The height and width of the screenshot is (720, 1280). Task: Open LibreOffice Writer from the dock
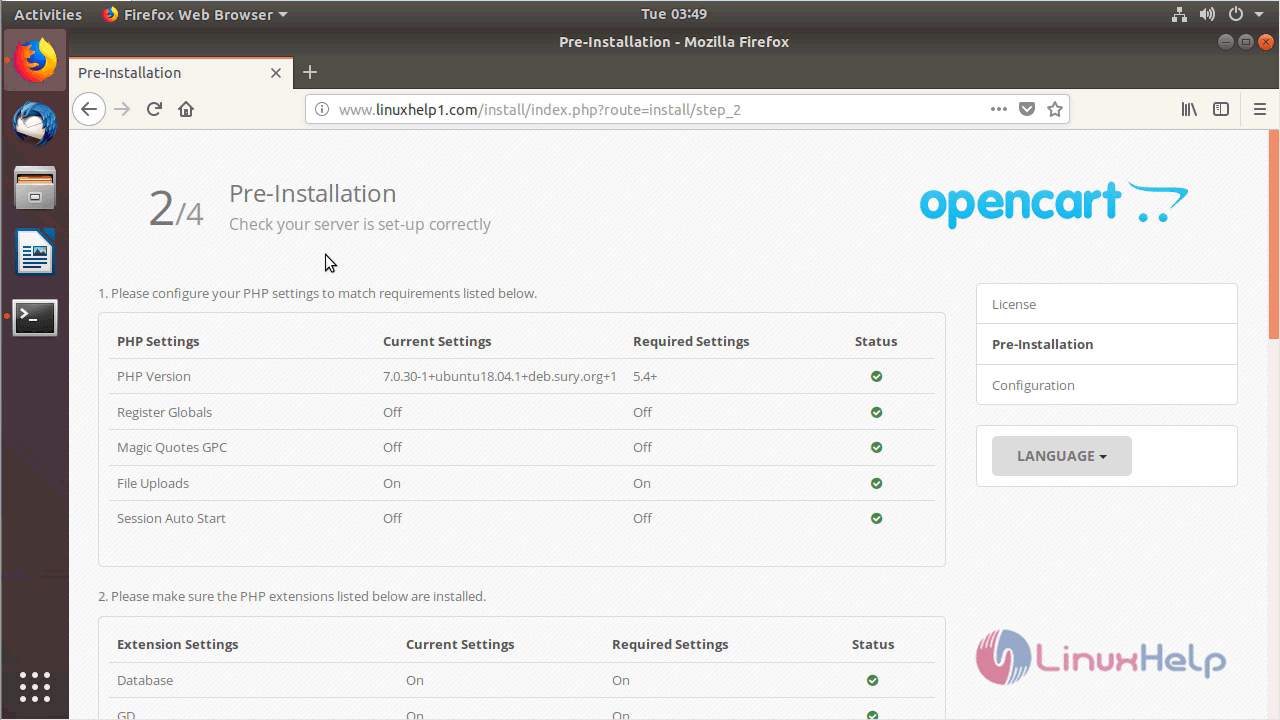35,252
